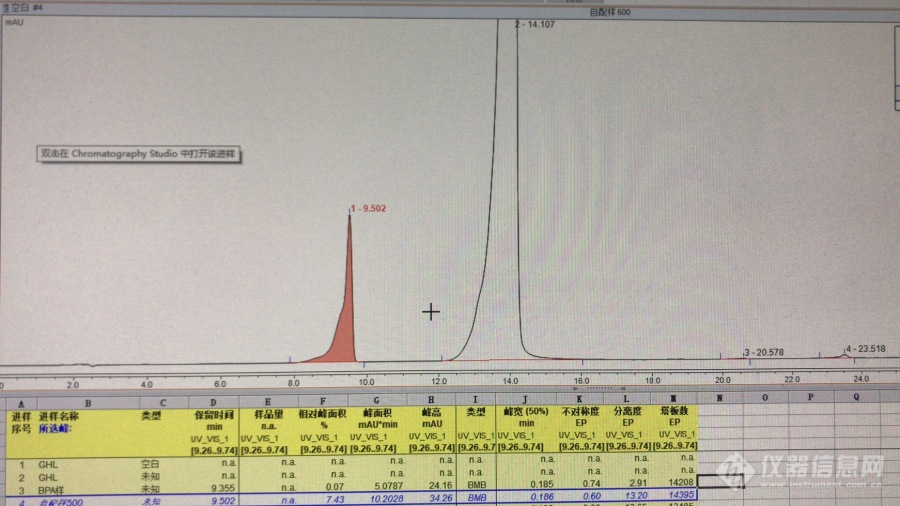Click the Chromatography Studio tooltip box
The height and width of the screenshot is (506, 900).
[x=141, y=155]
